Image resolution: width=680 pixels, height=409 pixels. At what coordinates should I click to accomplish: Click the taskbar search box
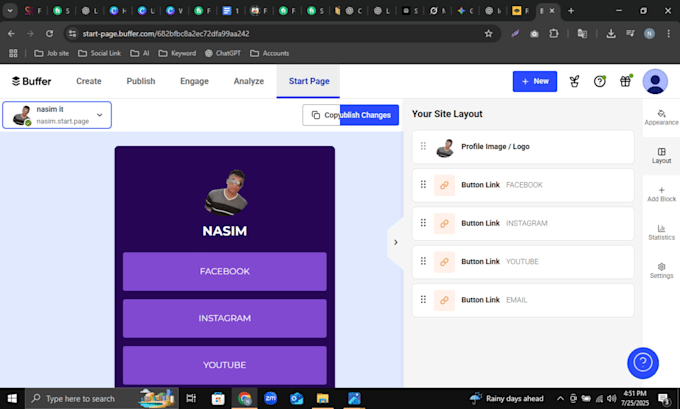tap(101, 398)
